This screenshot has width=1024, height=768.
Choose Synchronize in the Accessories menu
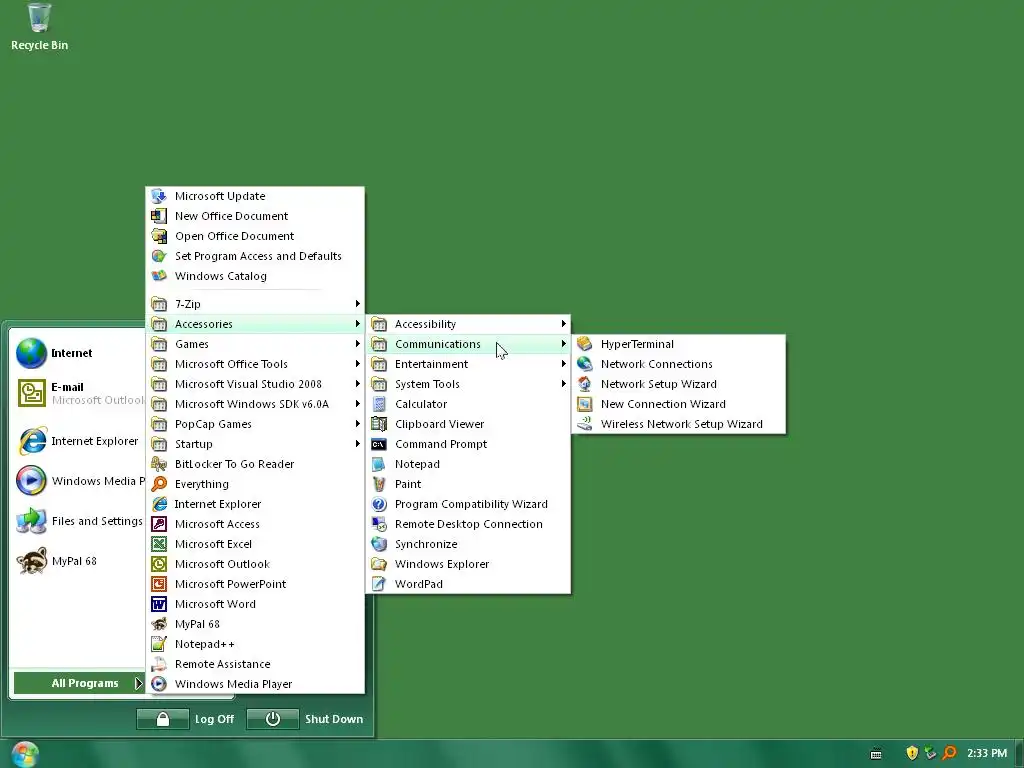click(468, 544)
